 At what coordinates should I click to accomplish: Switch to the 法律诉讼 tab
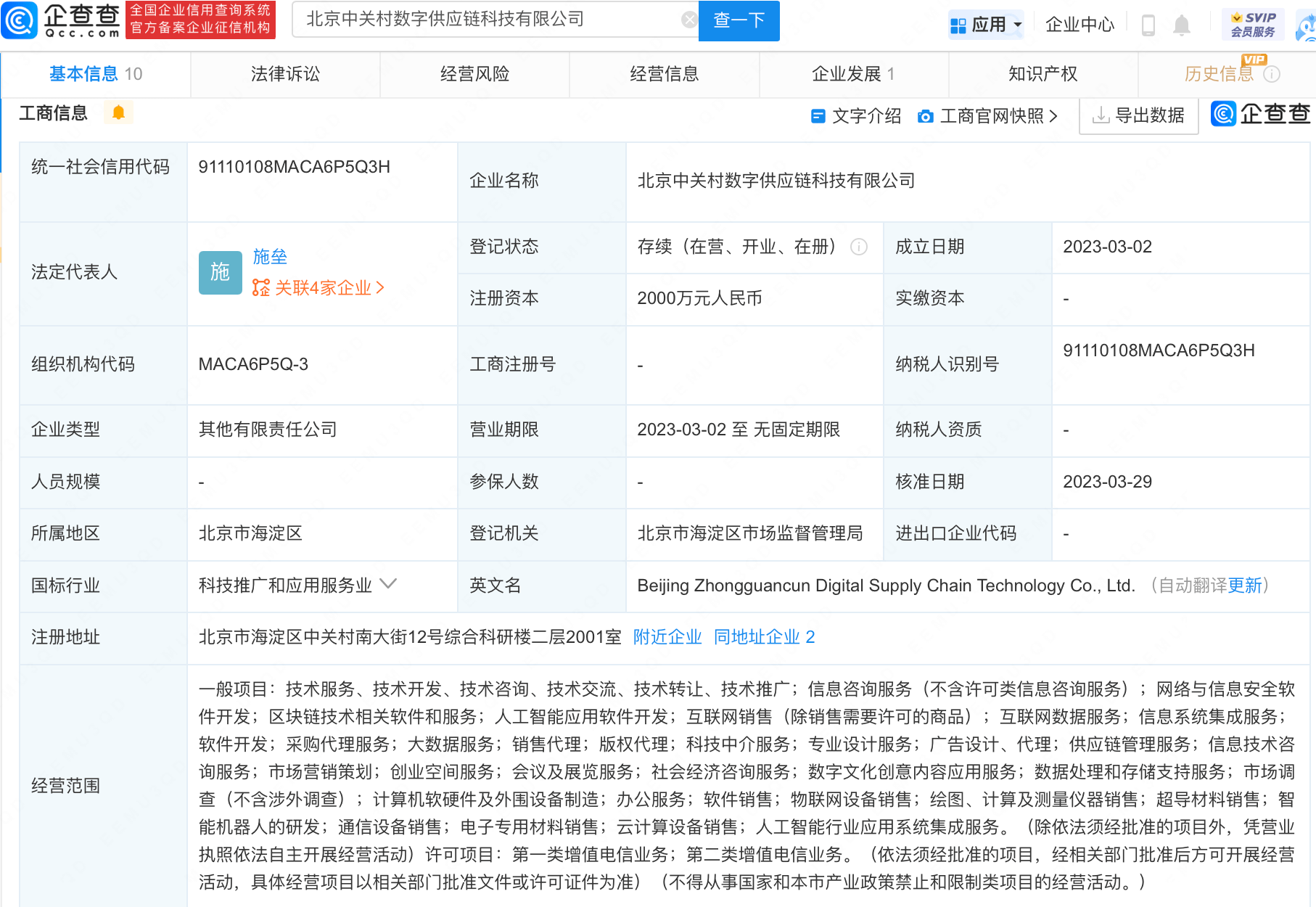285,74
